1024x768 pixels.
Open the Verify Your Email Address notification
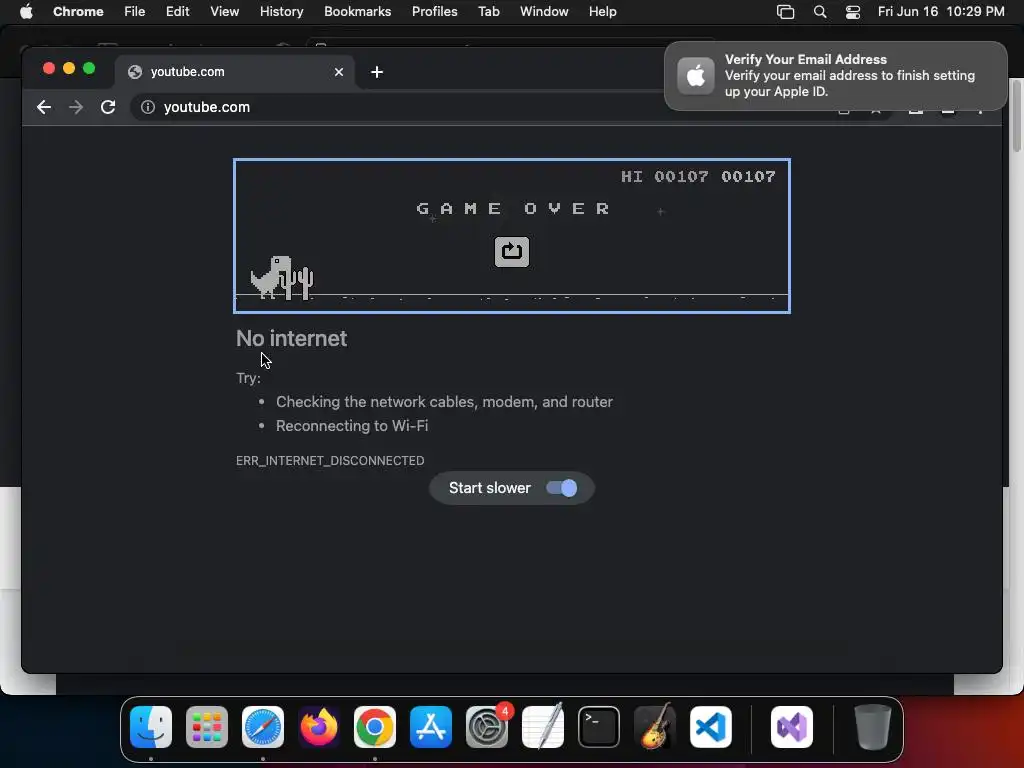click(x=835, y=76)
